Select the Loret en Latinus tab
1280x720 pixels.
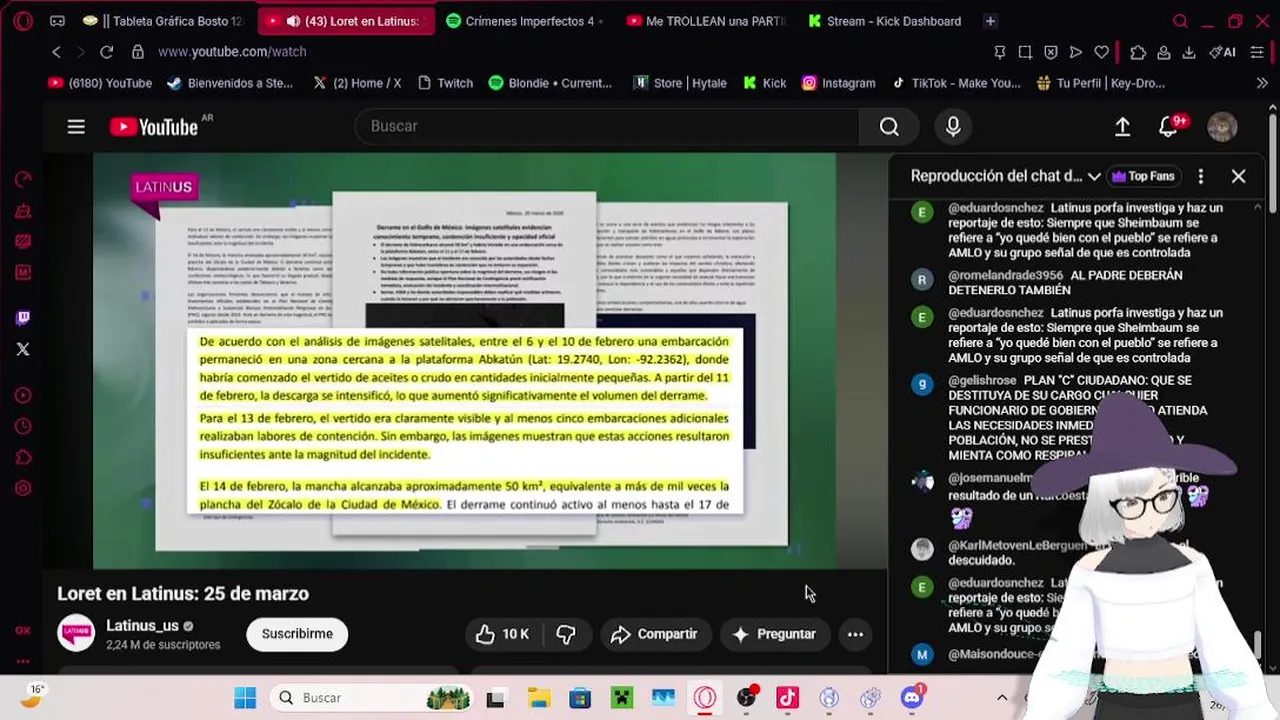[x=346, y=21]
